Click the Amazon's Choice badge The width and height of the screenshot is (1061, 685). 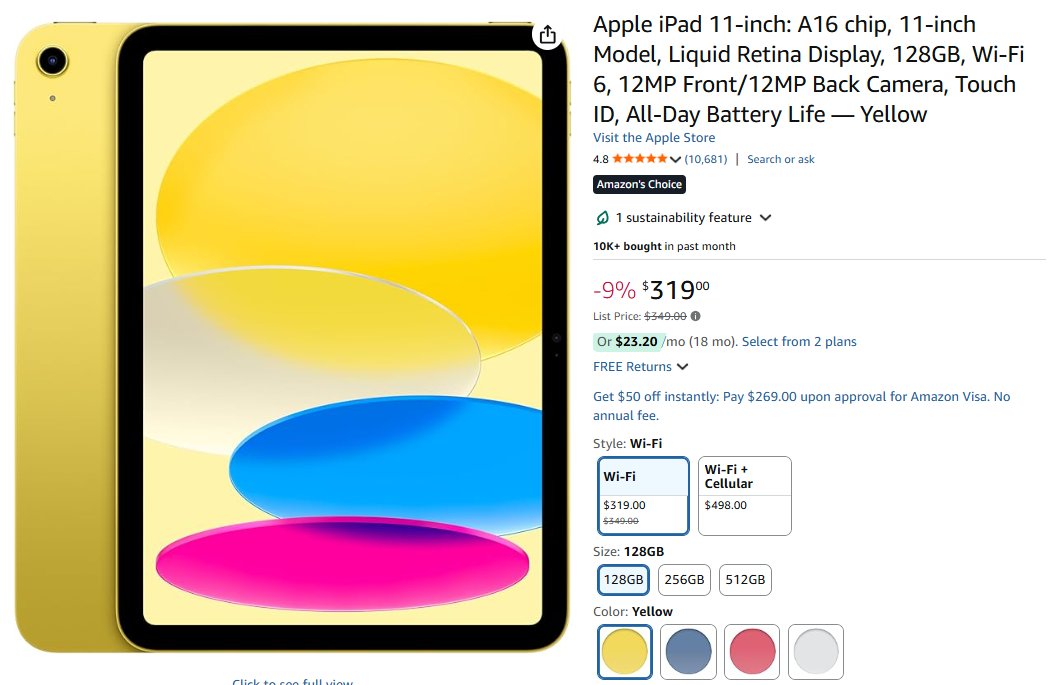[x=640, y=184]
